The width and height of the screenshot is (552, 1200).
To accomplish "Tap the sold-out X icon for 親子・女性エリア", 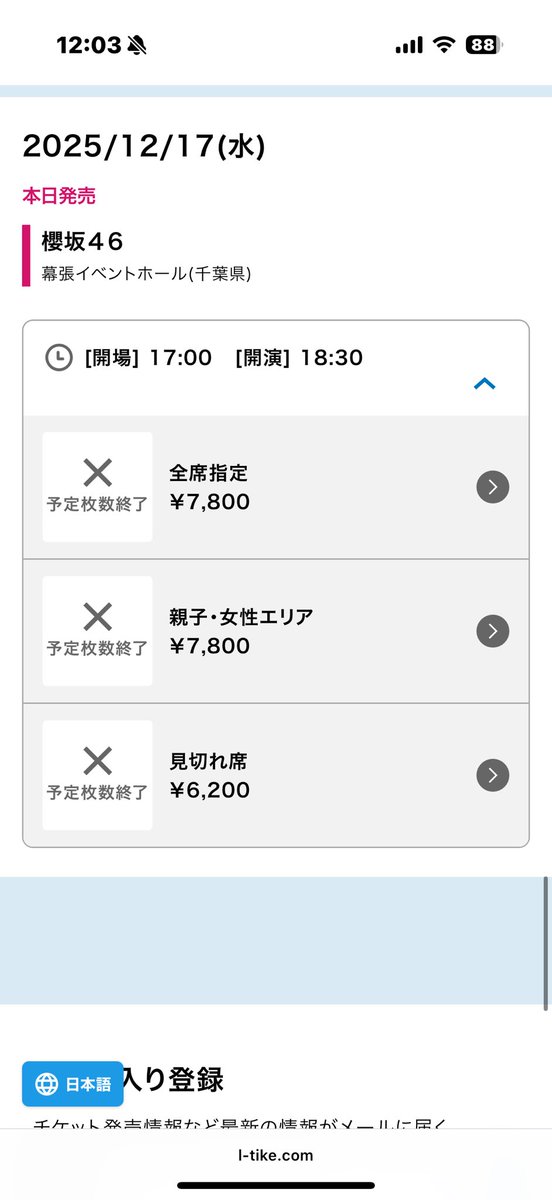I will 97,617.
